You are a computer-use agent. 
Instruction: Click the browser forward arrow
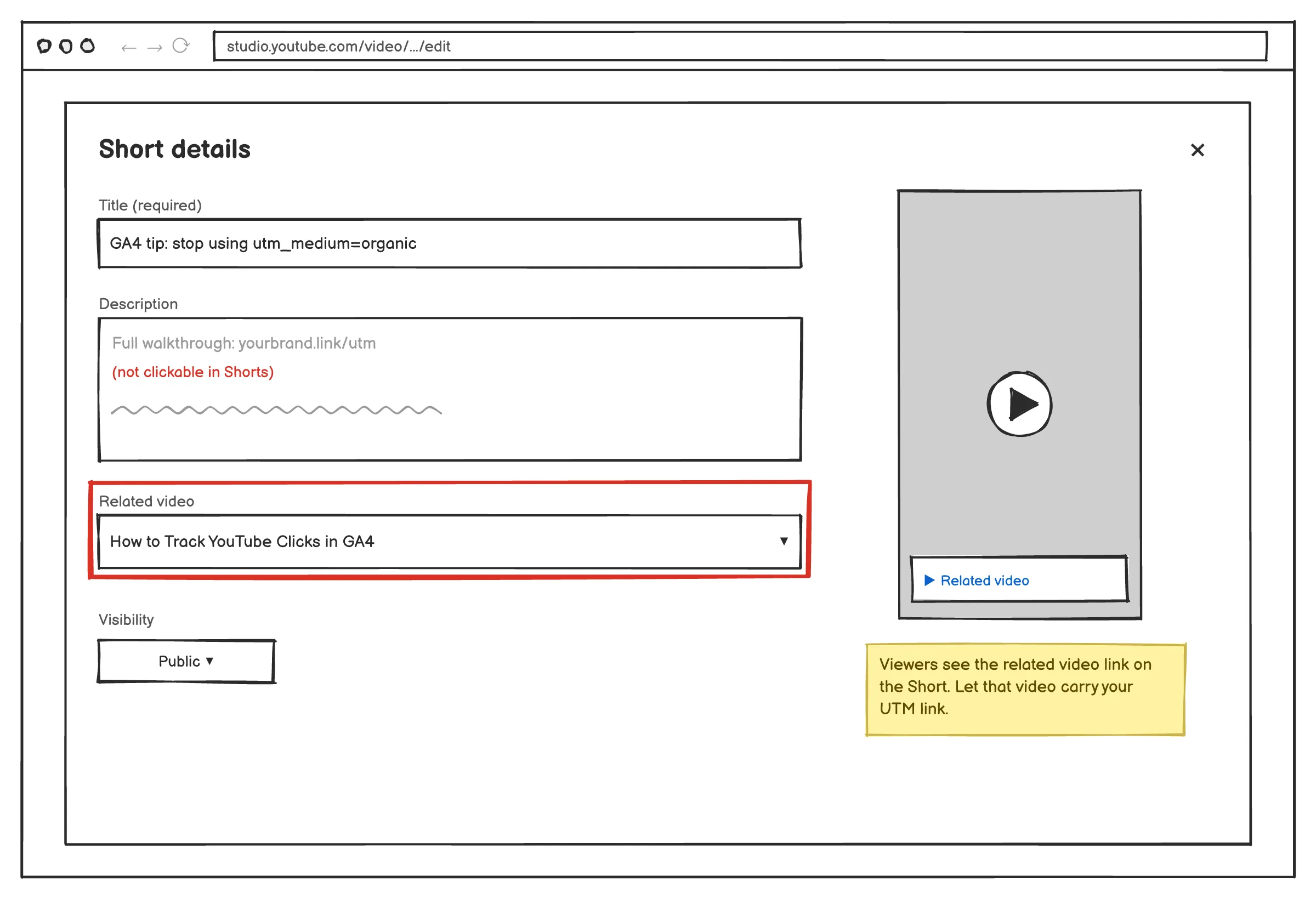point(155,48)
